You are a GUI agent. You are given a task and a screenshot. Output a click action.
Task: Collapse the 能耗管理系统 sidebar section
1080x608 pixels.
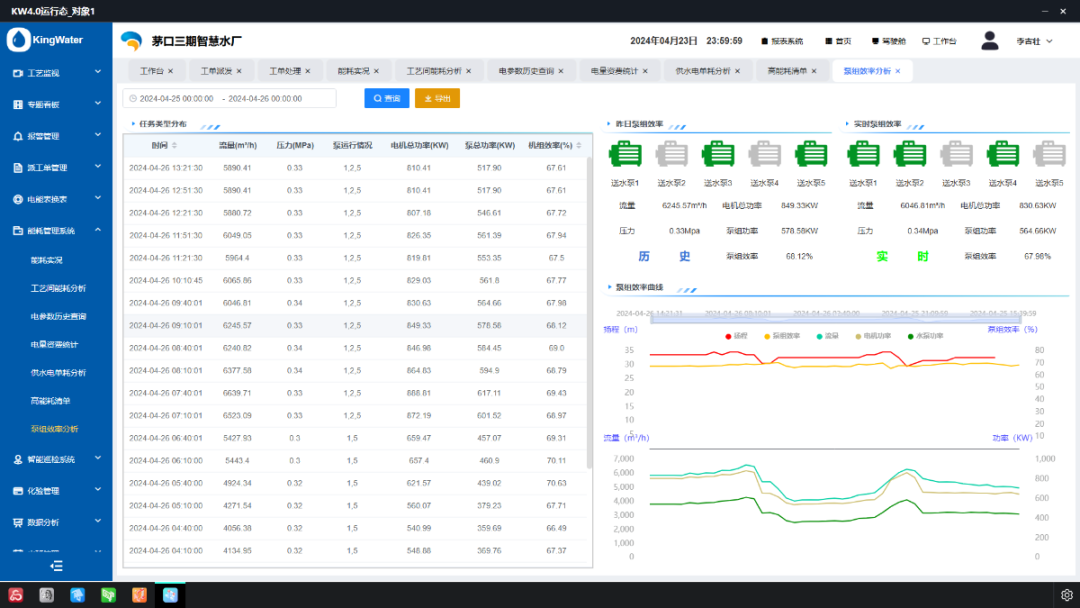tap(56, 230)
